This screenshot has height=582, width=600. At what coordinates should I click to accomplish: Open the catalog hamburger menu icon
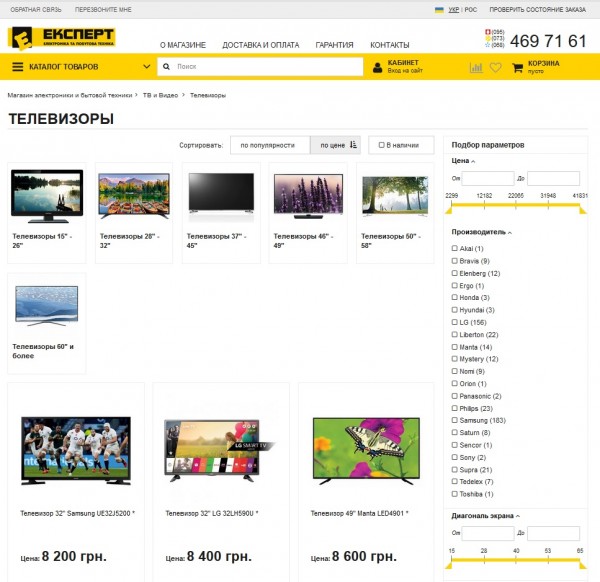(x=18, y=67)
